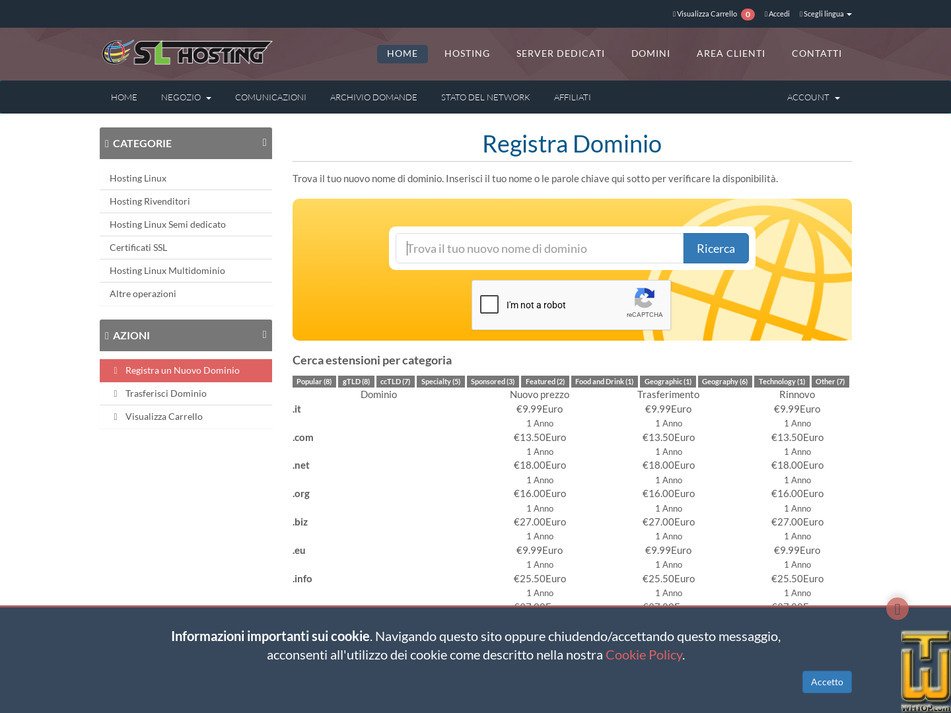This screenshot has height=713, width=951.
Task: Click the Rinnovo column header
Action: (x=797, y=395)
